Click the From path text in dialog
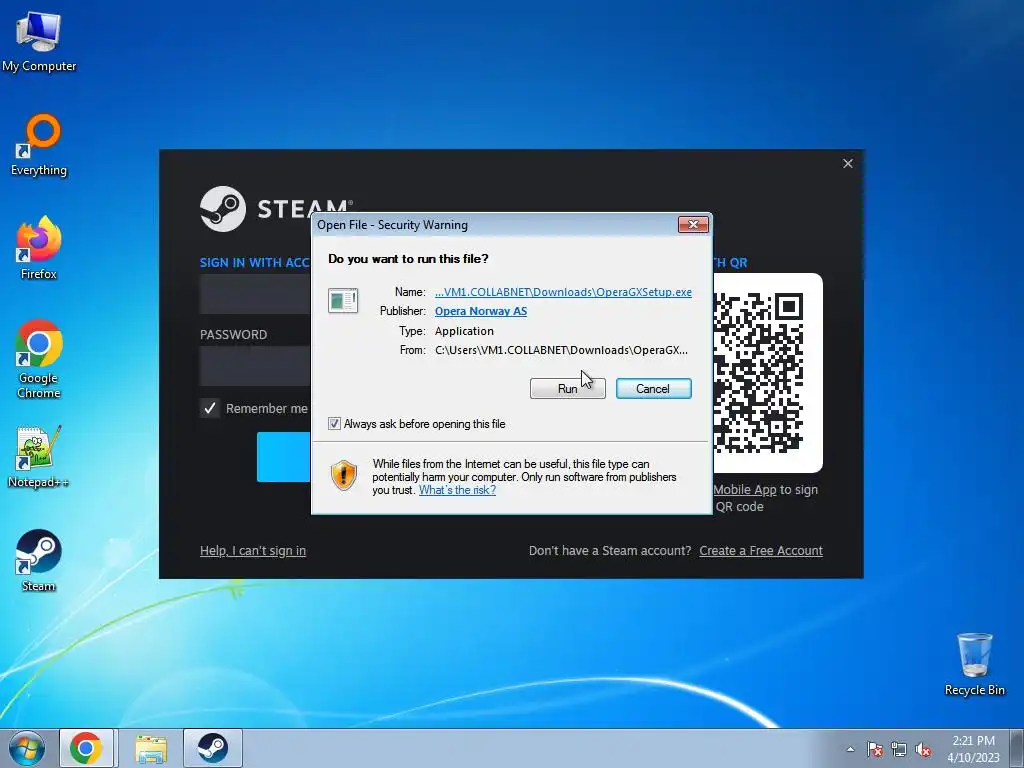 (x=561, y=350)
